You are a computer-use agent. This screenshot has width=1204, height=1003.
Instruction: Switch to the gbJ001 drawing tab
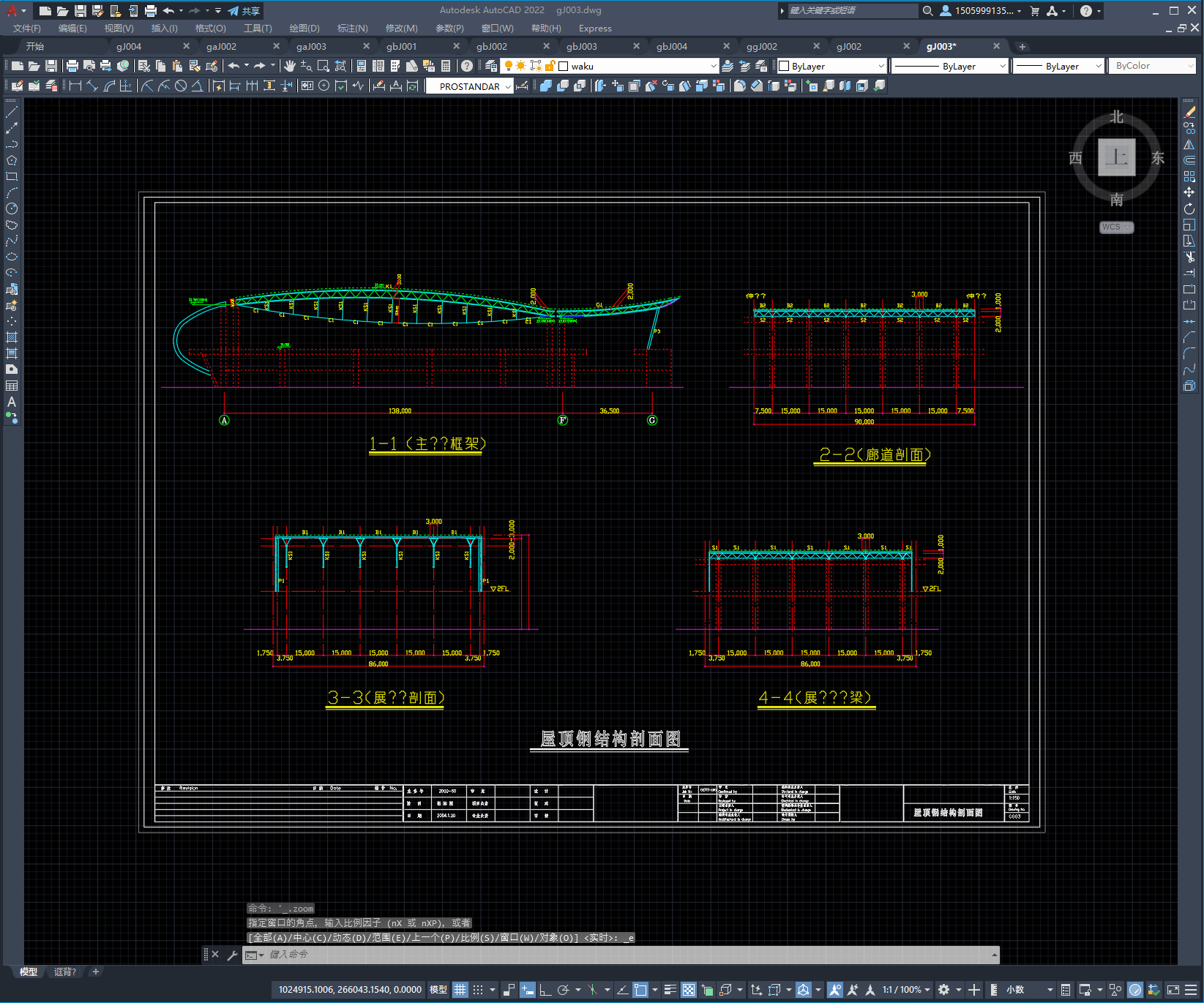click(x=402, y=46)
